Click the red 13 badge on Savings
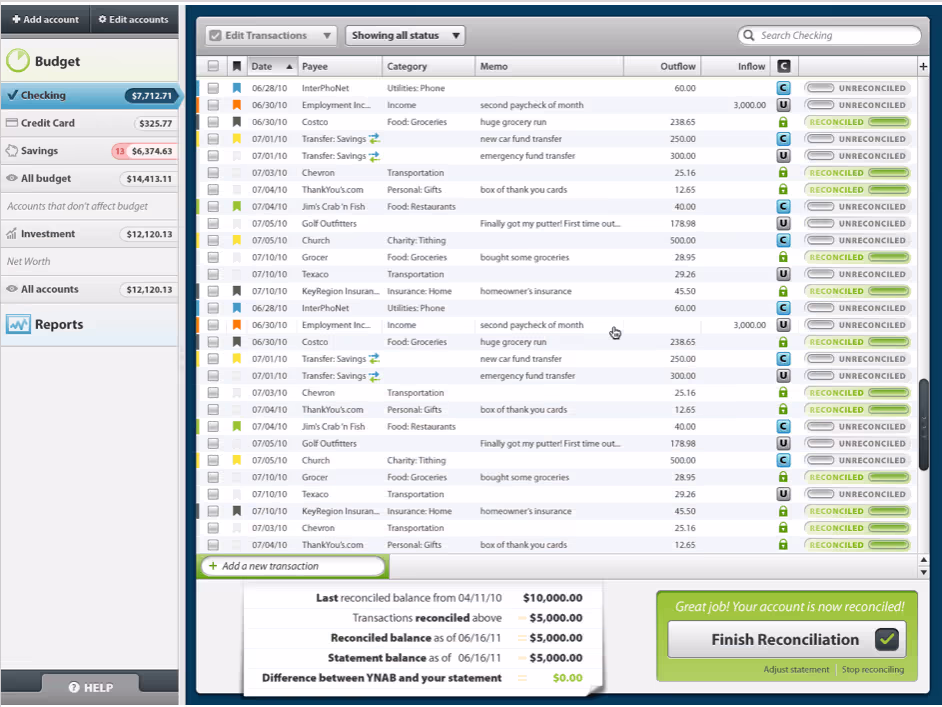 pos(120,151)
